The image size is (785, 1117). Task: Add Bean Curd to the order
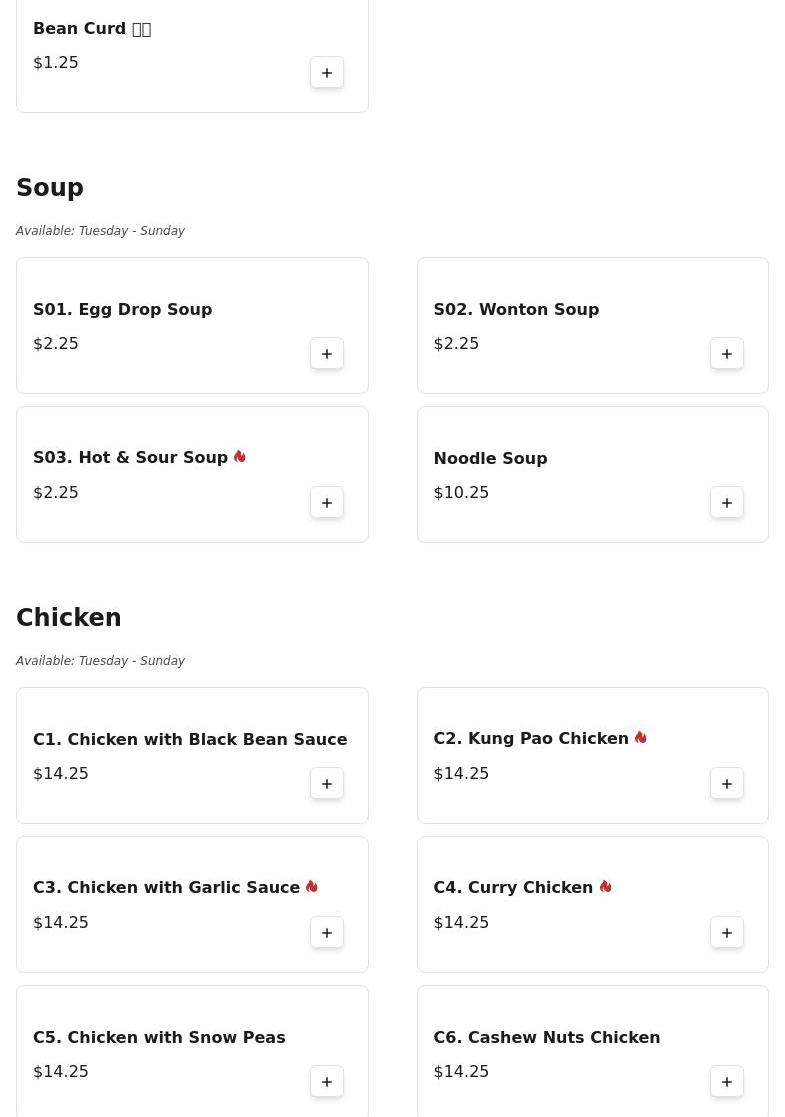click(x=327, y=73)
